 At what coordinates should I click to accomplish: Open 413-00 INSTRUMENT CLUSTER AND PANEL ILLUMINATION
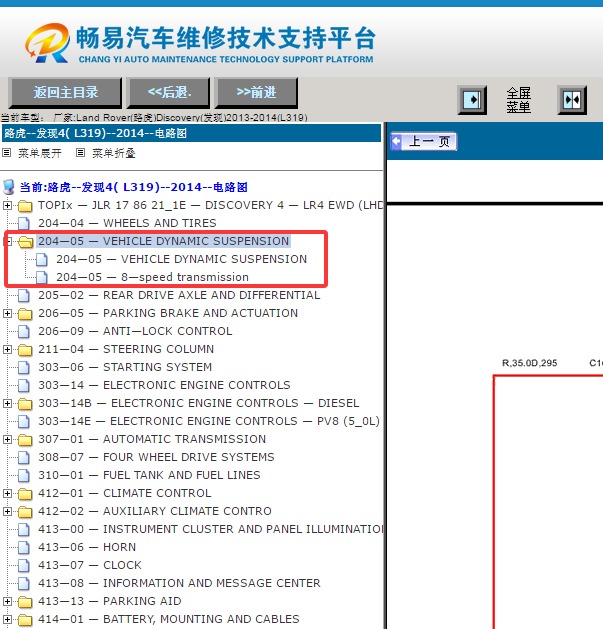(x=211, y=529)
